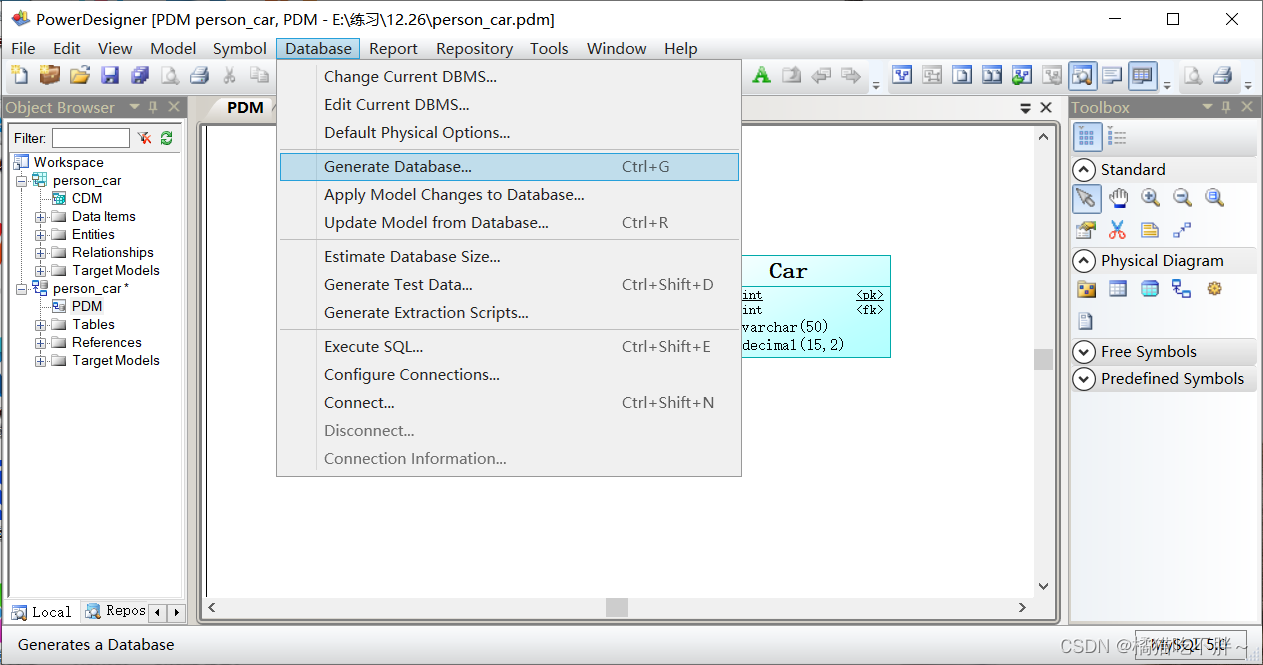Toggle Toolbox icon grid view
Image resolution: width=1263 pixels, height=665 pixels.
pos(1087,137)
